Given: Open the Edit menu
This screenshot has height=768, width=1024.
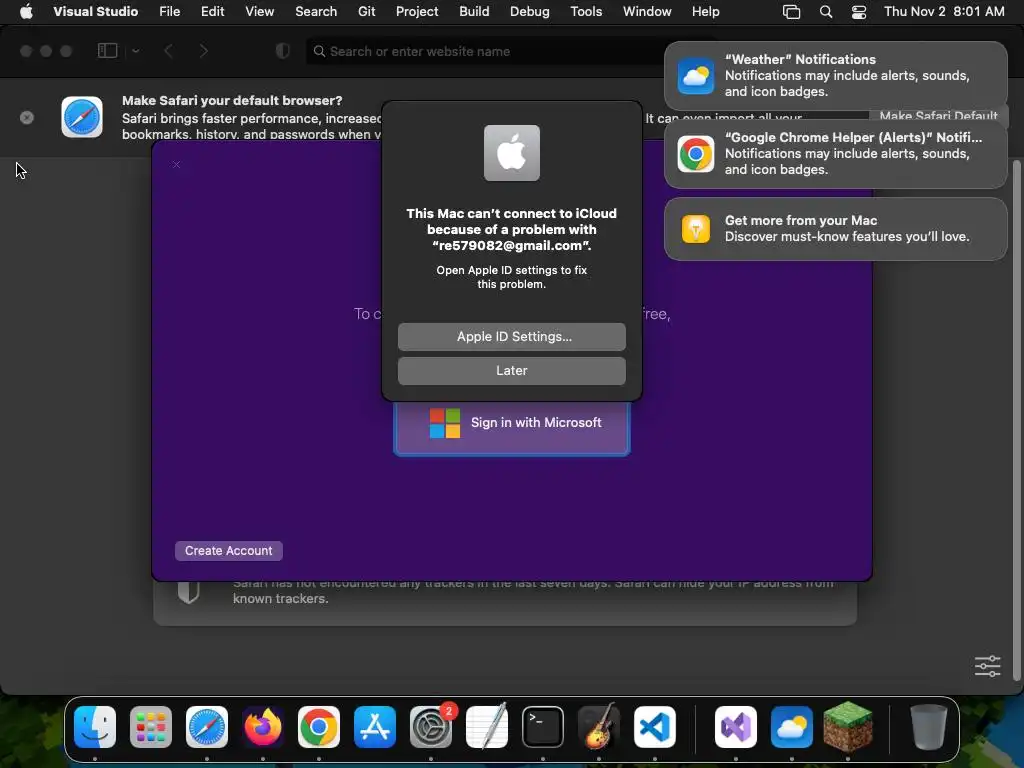Looking at the screenshot, I should (212, 12).
